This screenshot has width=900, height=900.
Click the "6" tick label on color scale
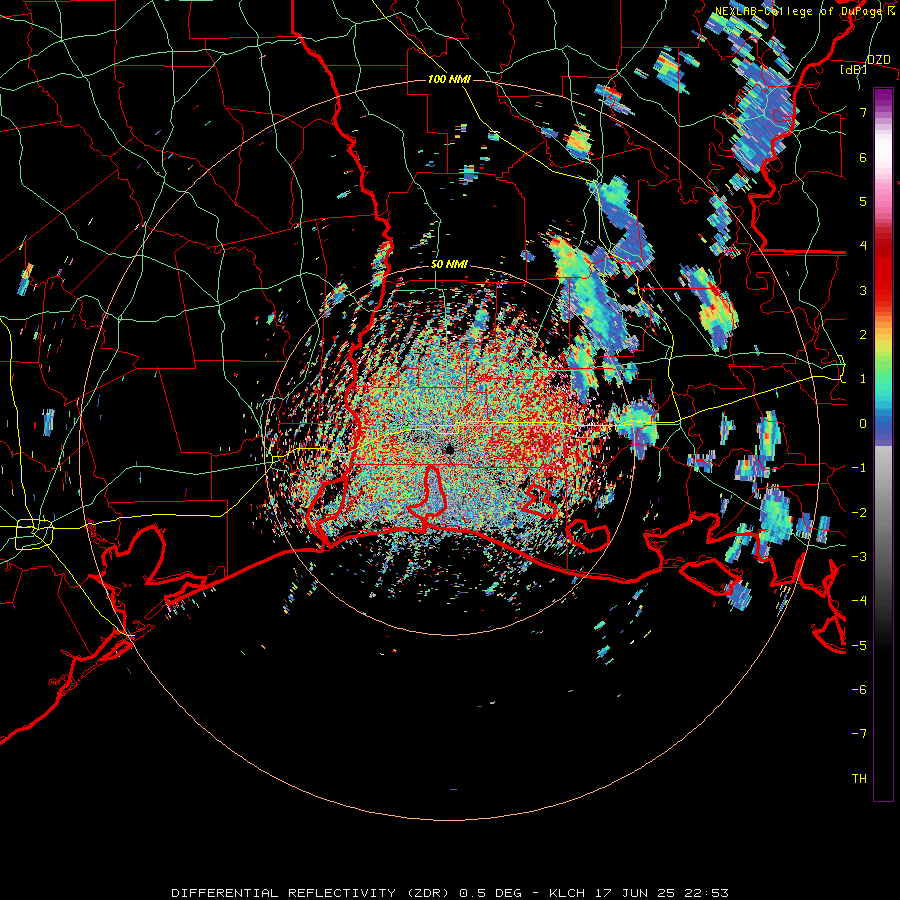[x=863, y=157]
